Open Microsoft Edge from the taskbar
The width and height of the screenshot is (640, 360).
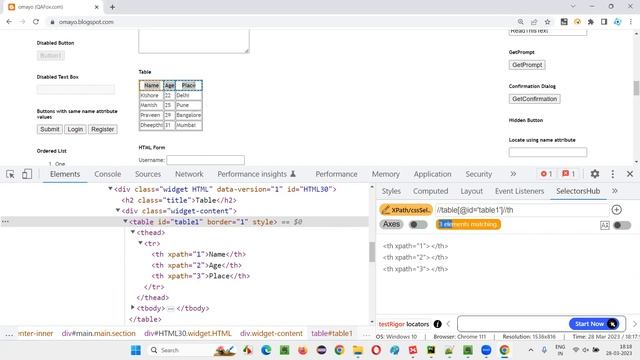[x=266, y=350]
